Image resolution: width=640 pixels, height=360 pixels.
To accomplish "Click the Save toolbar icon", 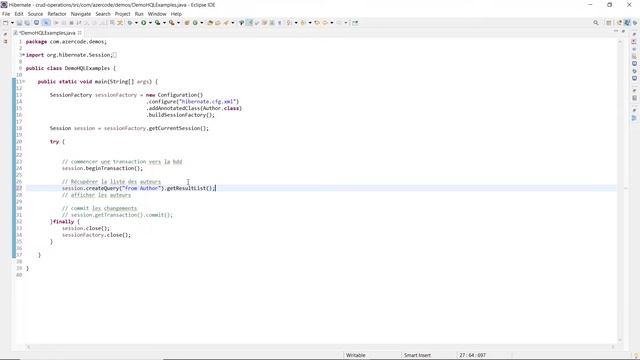I will coord(19,23).
